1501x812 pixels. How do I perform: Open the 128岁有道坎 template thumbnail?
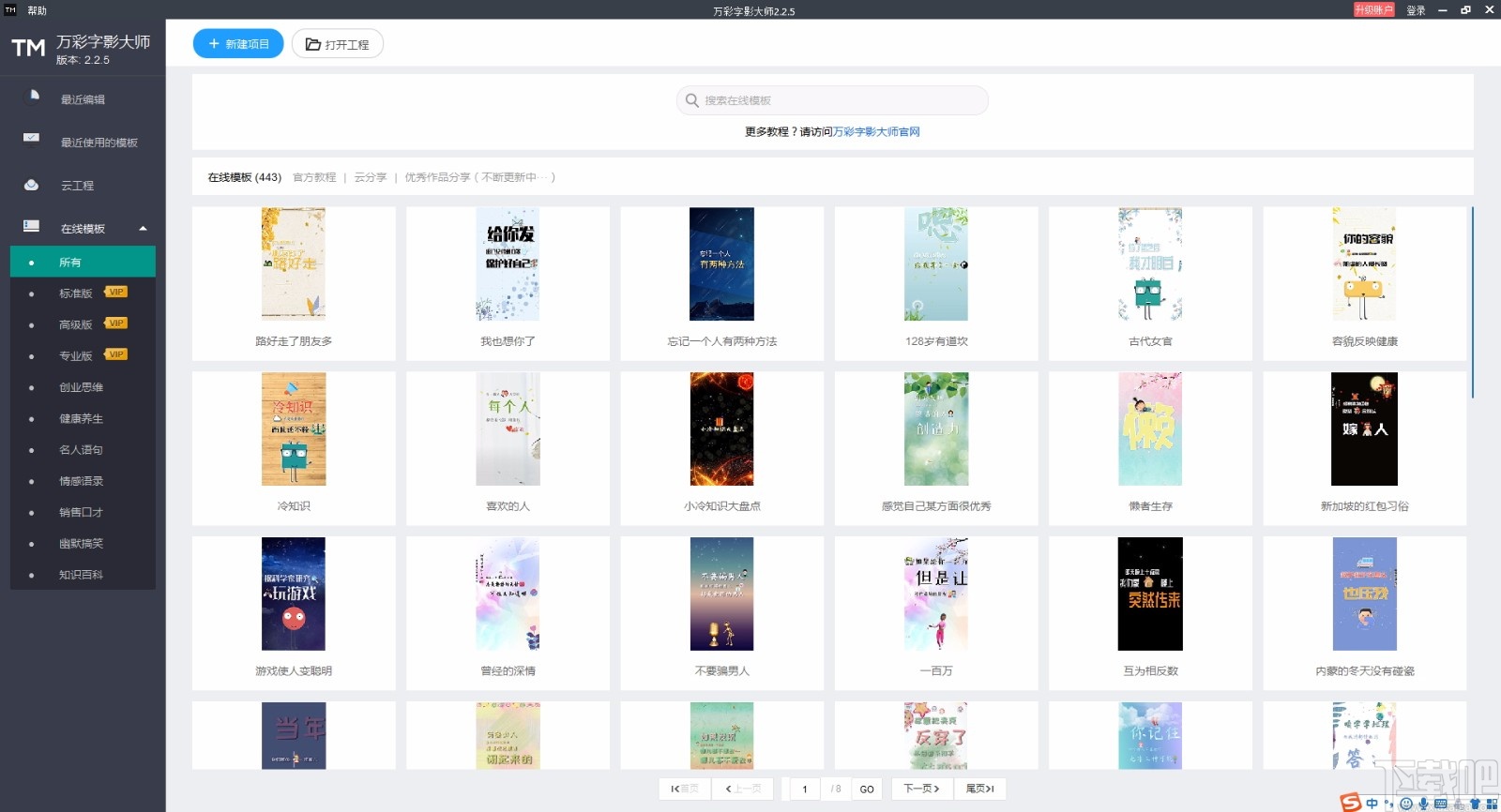click(936, 264)
